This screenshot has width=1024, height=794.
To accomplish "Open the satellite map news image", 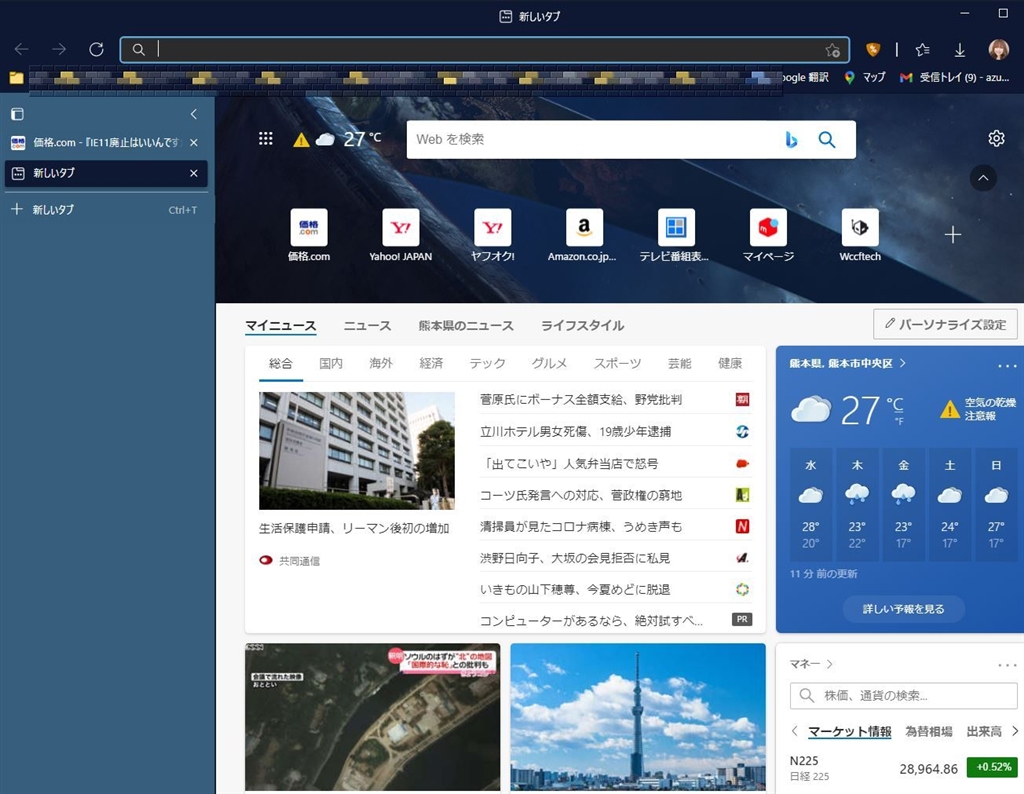I will click(373, 717).
